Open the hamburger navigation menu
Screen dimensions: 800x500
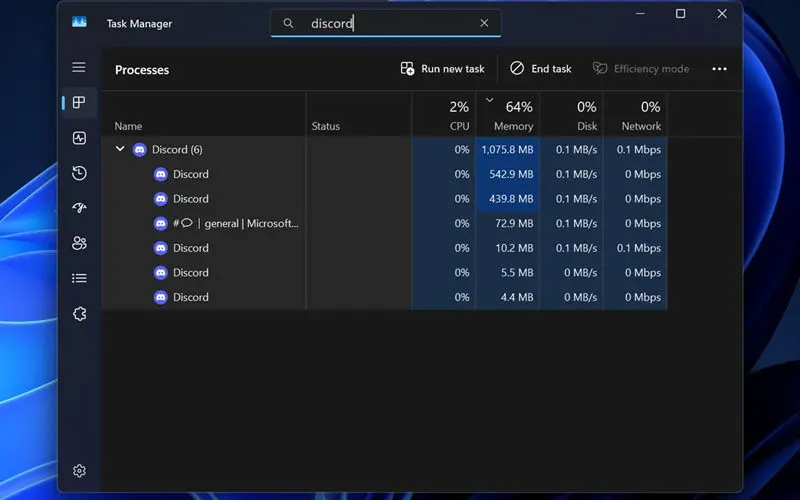79,67
